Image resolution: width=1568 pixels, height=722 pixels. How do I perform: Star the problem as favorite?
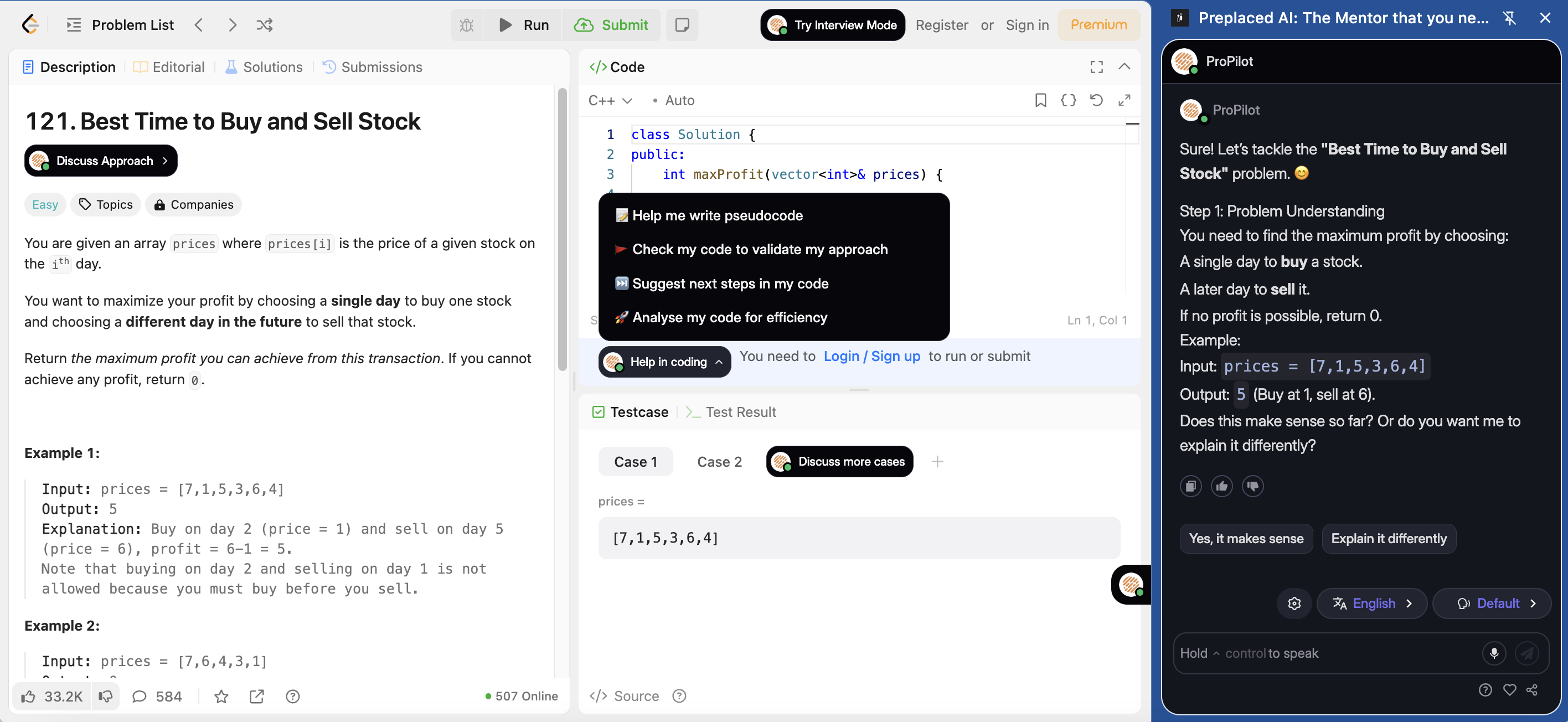pyautogui.click(x=221, y=697)
